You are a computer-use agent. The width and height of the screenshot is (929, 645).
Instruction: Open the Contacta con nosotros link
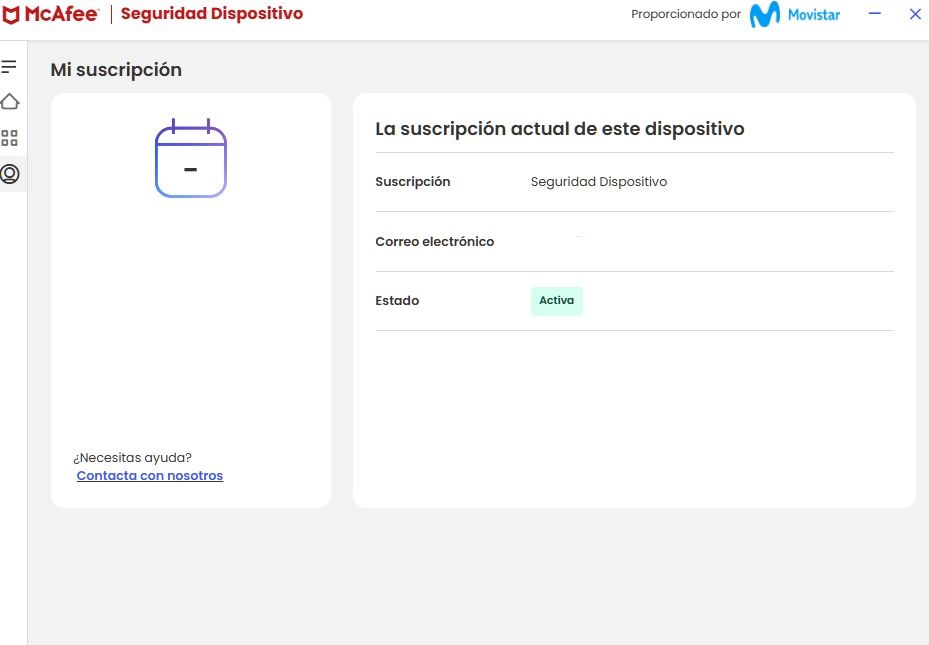[149, 475]
